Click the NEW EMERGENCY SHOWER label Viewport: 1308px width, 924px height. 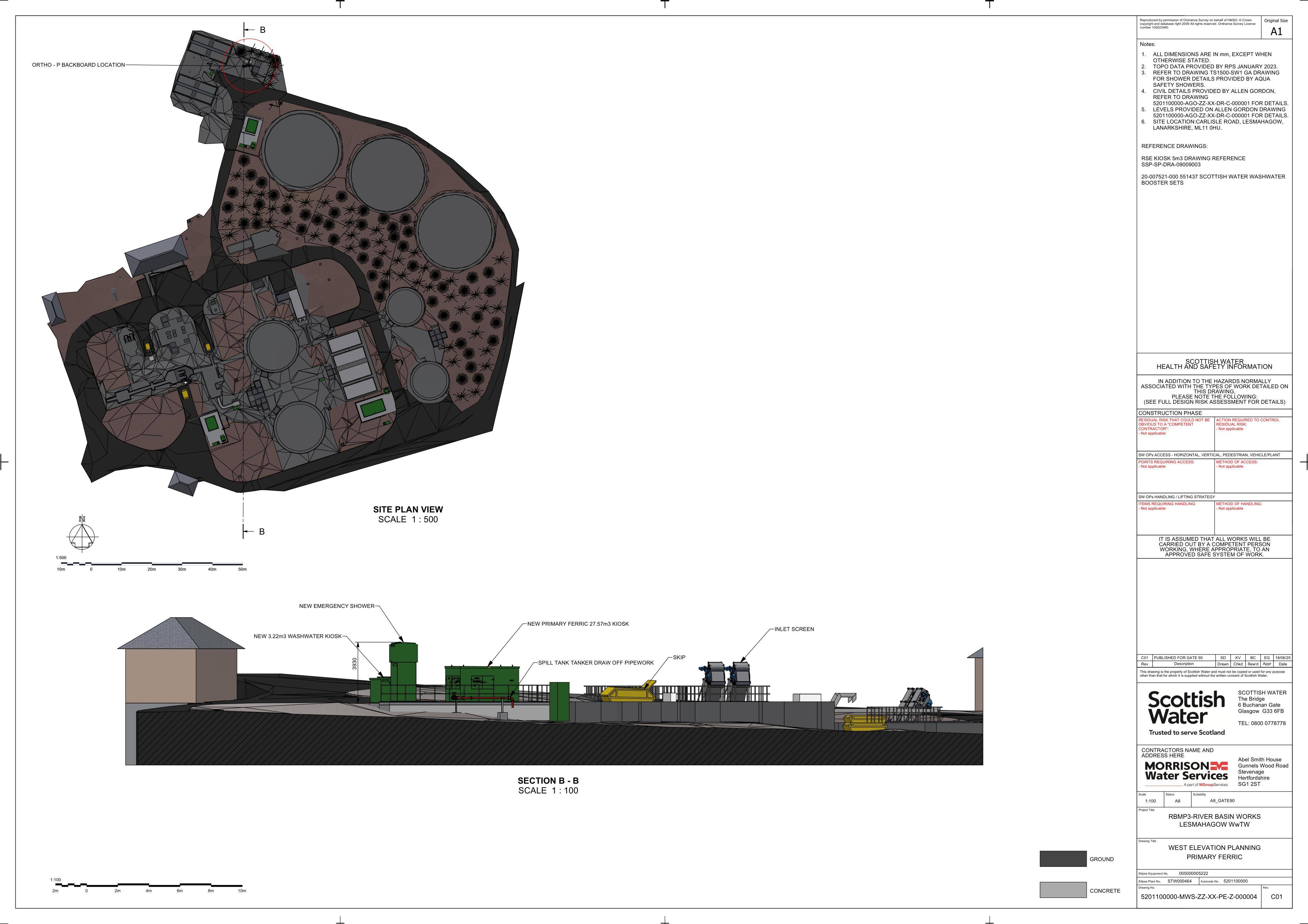[337, 606]
